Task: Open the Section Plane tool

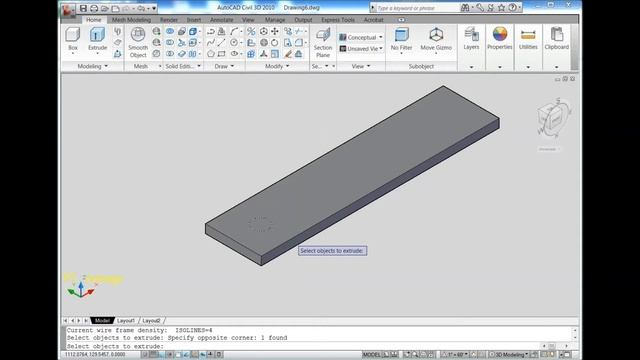Action: point(323,42)
